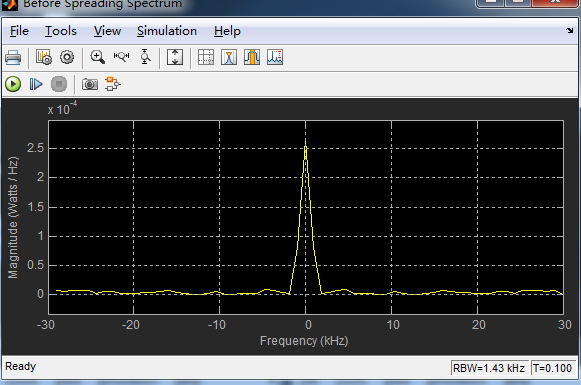The image size is (581, 385).
Task: Open Configuration Properties gear icon
Action: 67,57
